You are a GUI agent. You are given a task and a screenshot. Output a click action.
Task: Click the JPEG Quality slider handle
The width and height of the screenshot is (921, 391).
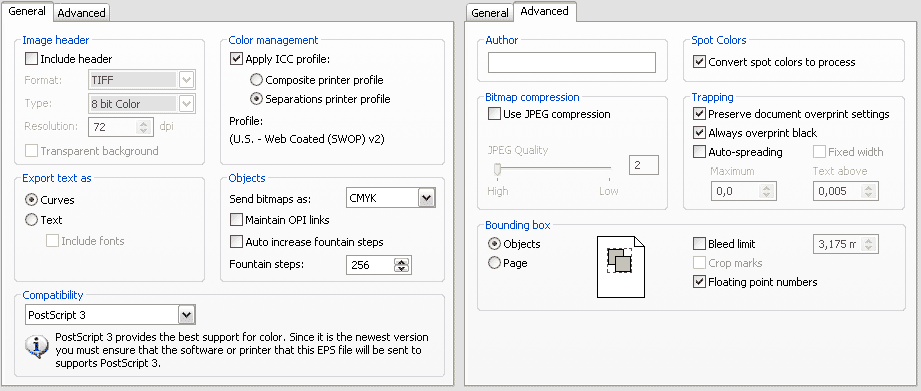tap(497, 170)
